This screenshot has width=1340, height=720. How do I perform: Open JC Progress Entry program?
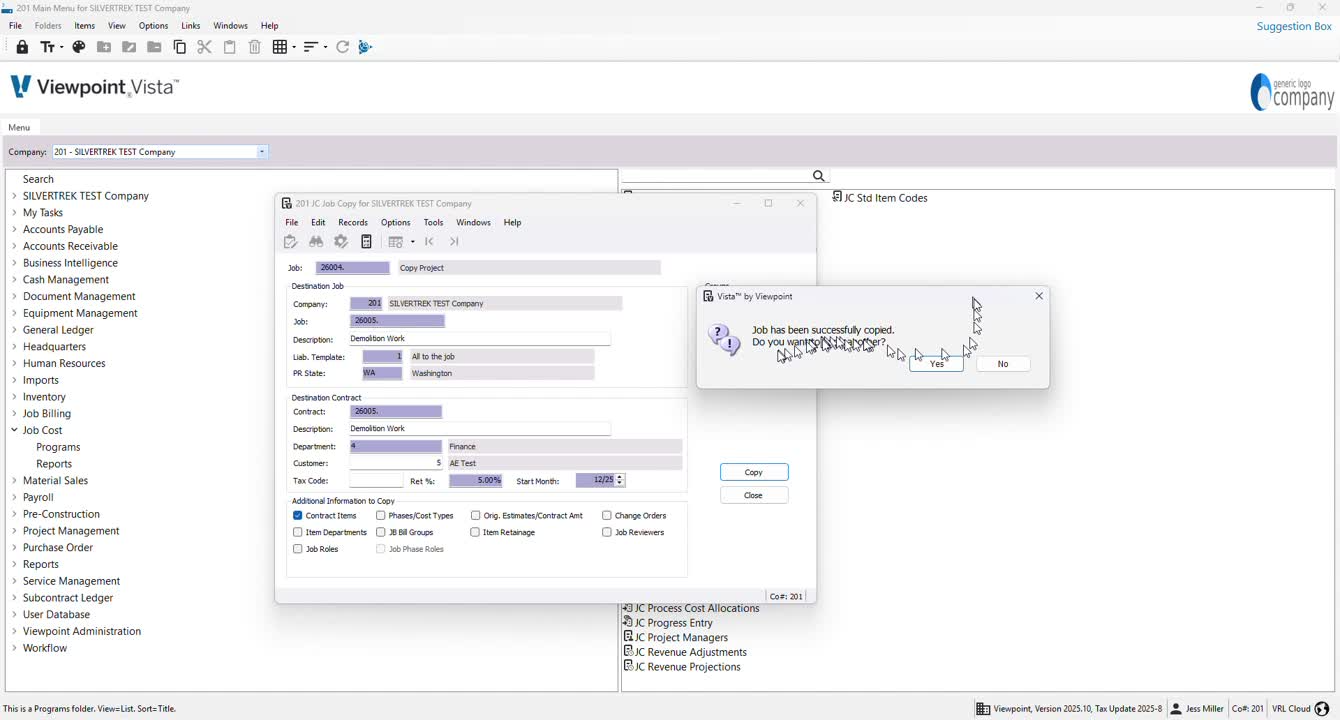click(x=668, y=623)
